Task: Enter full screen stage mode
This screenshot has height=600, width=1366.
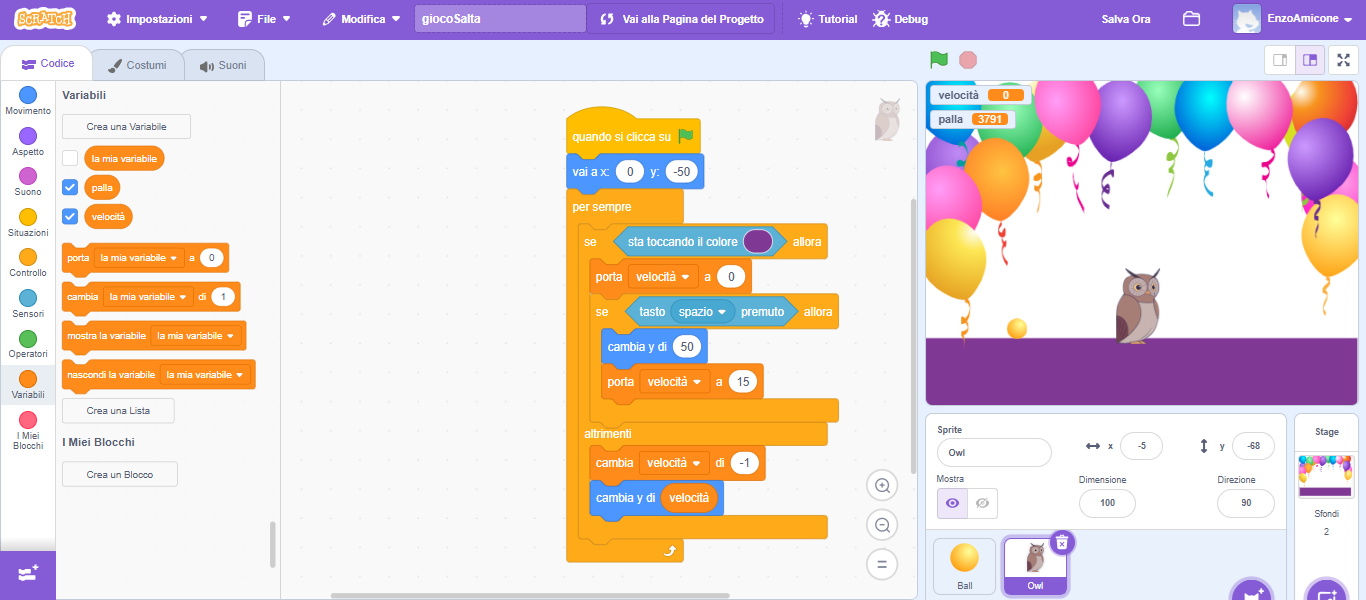Action: tap(1343, 60)
